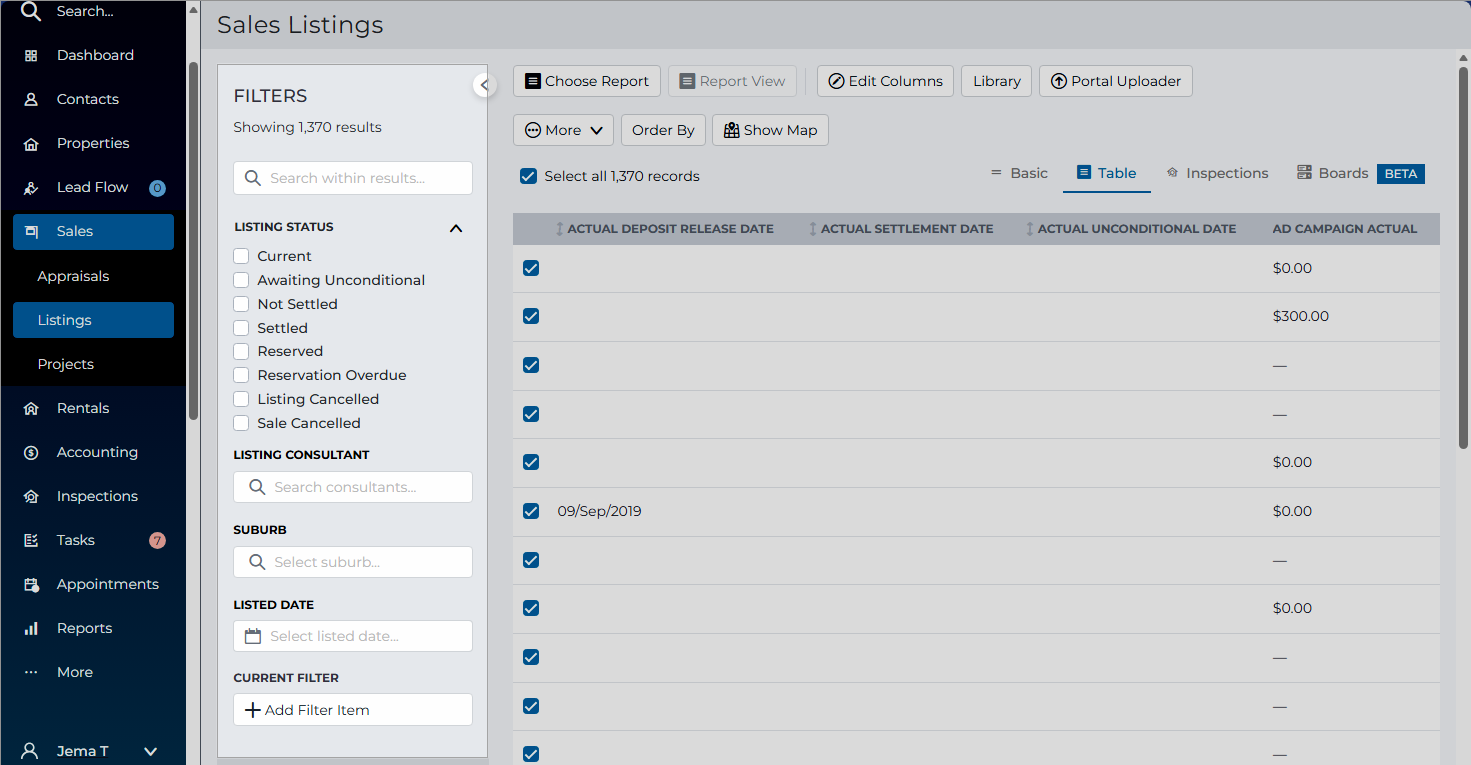Click the magnifier icon in results search
1471x765 pixels.
[x=253, y=178]
